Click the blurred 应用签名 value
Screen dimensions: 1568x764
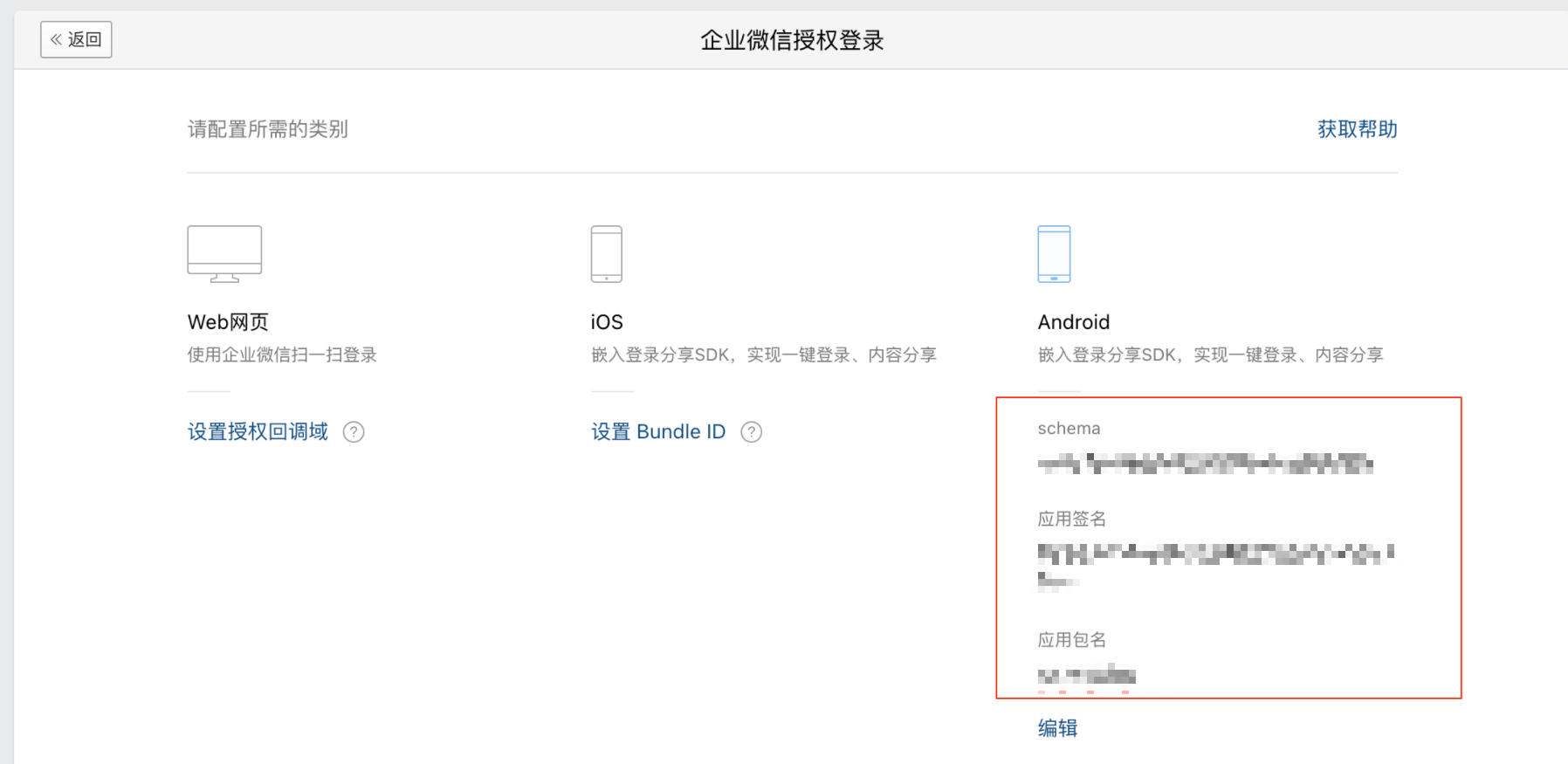tap(1215, 554)
